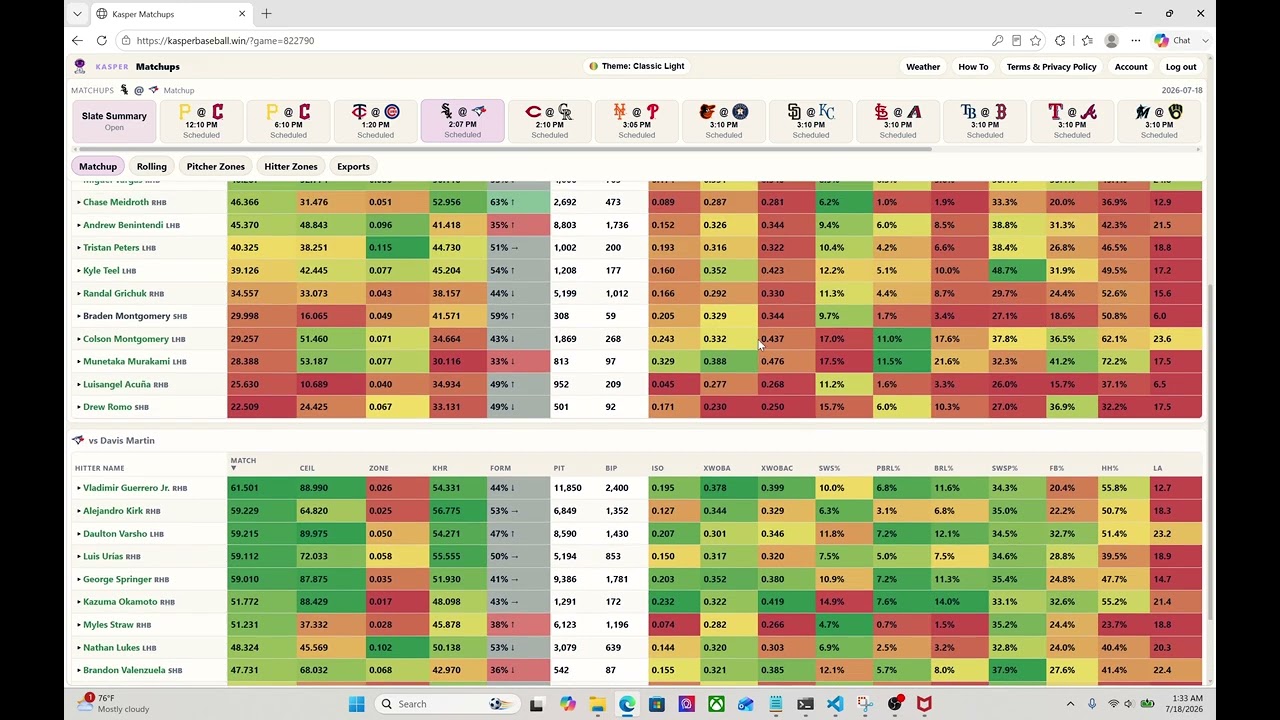Open the Weather page
The width and height of the screenshot is (1280, 720).
click(923, 67)
